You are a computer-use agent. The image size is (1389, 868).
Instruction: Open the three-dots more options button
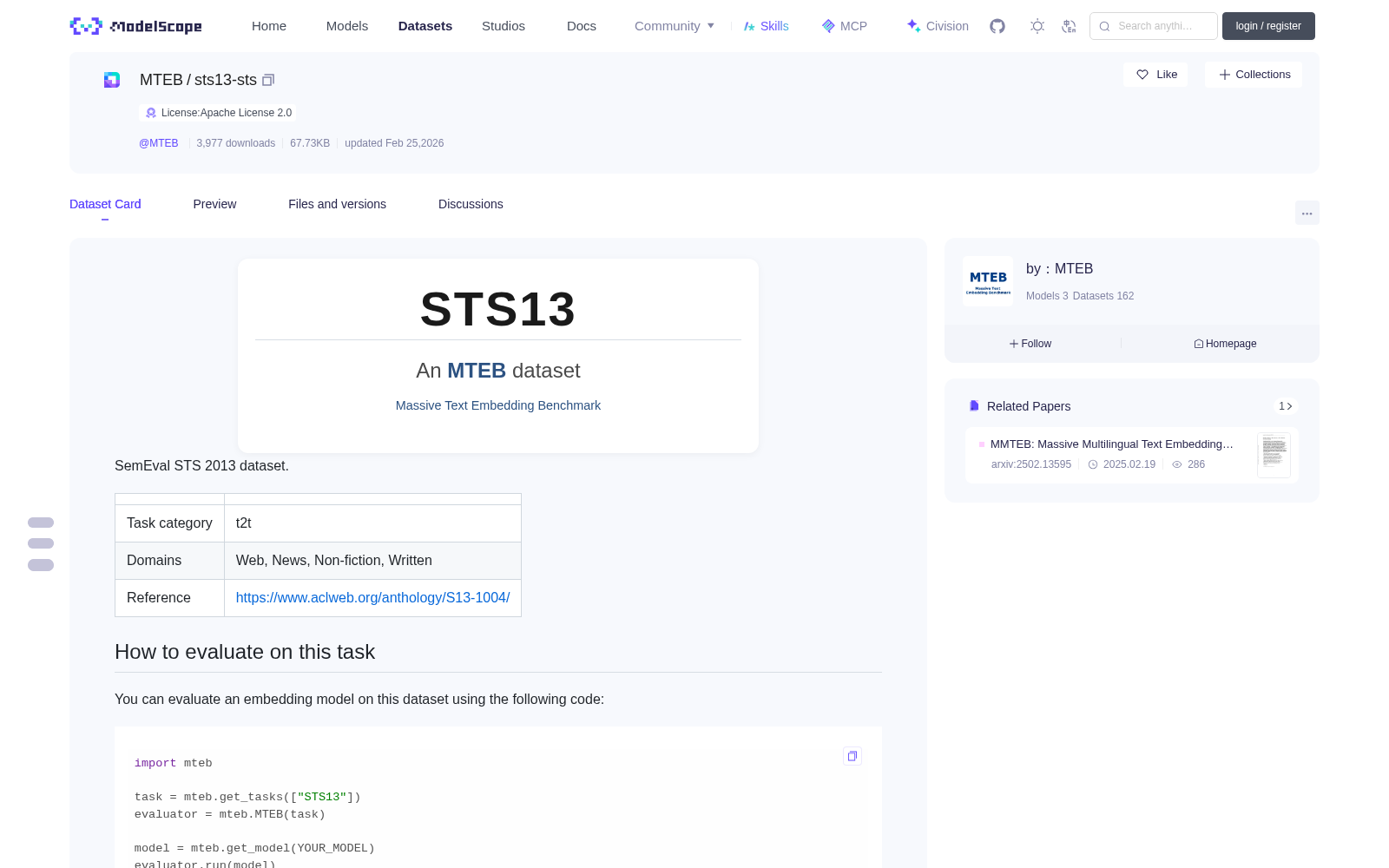(1307, 213)
